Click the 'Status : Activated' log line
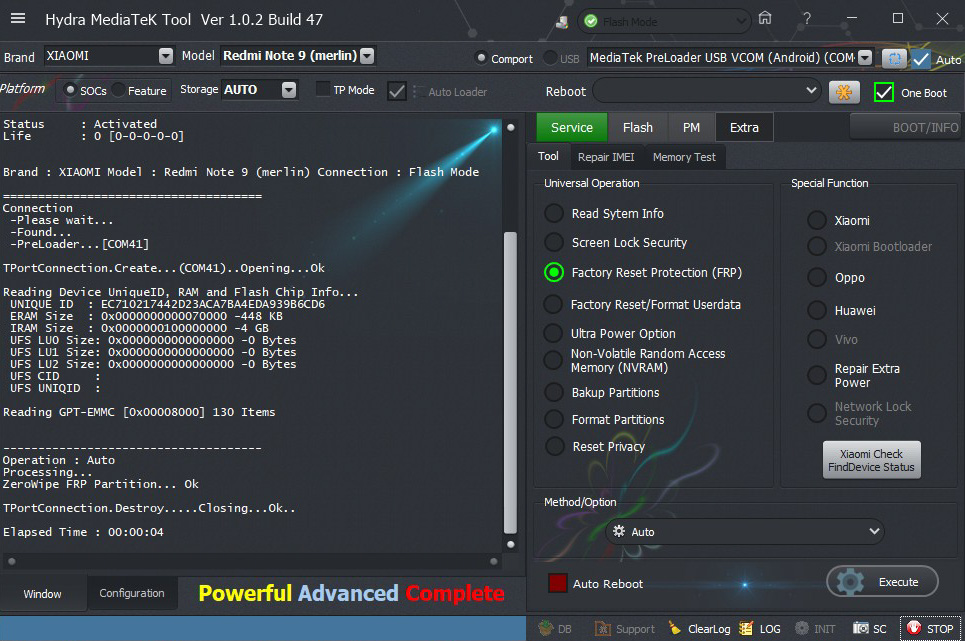Viewport: 965px width, 641px height. (80, 124)
